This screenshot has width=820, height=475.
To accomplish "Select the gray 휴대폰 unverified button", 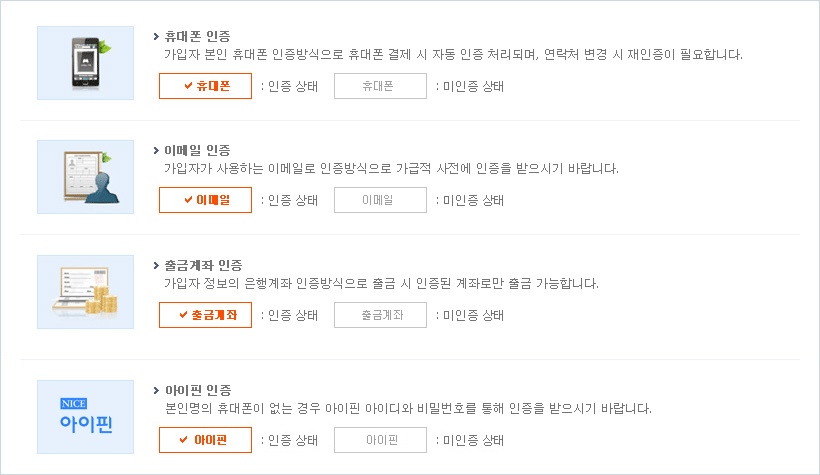I will (380, 86).
